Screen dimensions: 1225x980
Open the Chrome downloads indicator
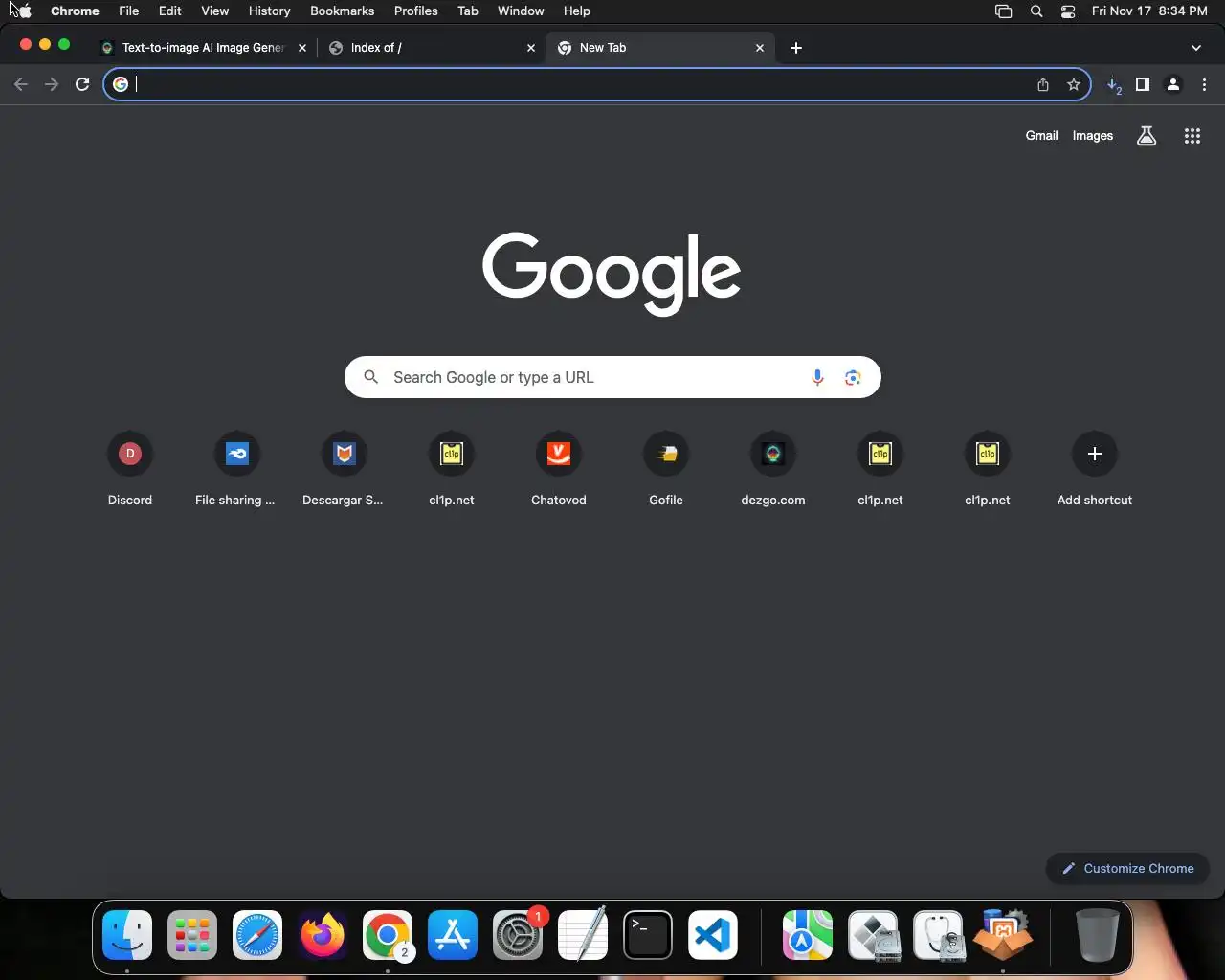(x=1114, y=85)
